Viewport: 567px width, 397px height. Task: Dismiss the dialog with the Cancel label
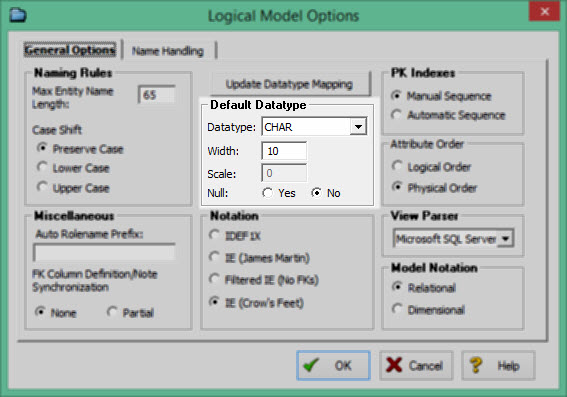pyautogui.click(x=426, y=366)
